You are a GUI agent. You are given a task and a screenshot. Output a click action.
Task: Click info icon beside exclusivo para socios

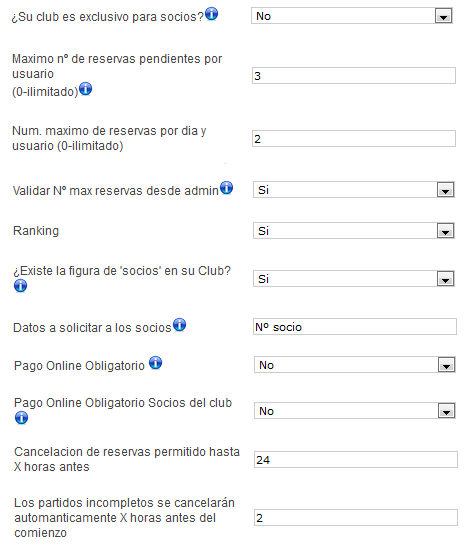click(211, 14)
